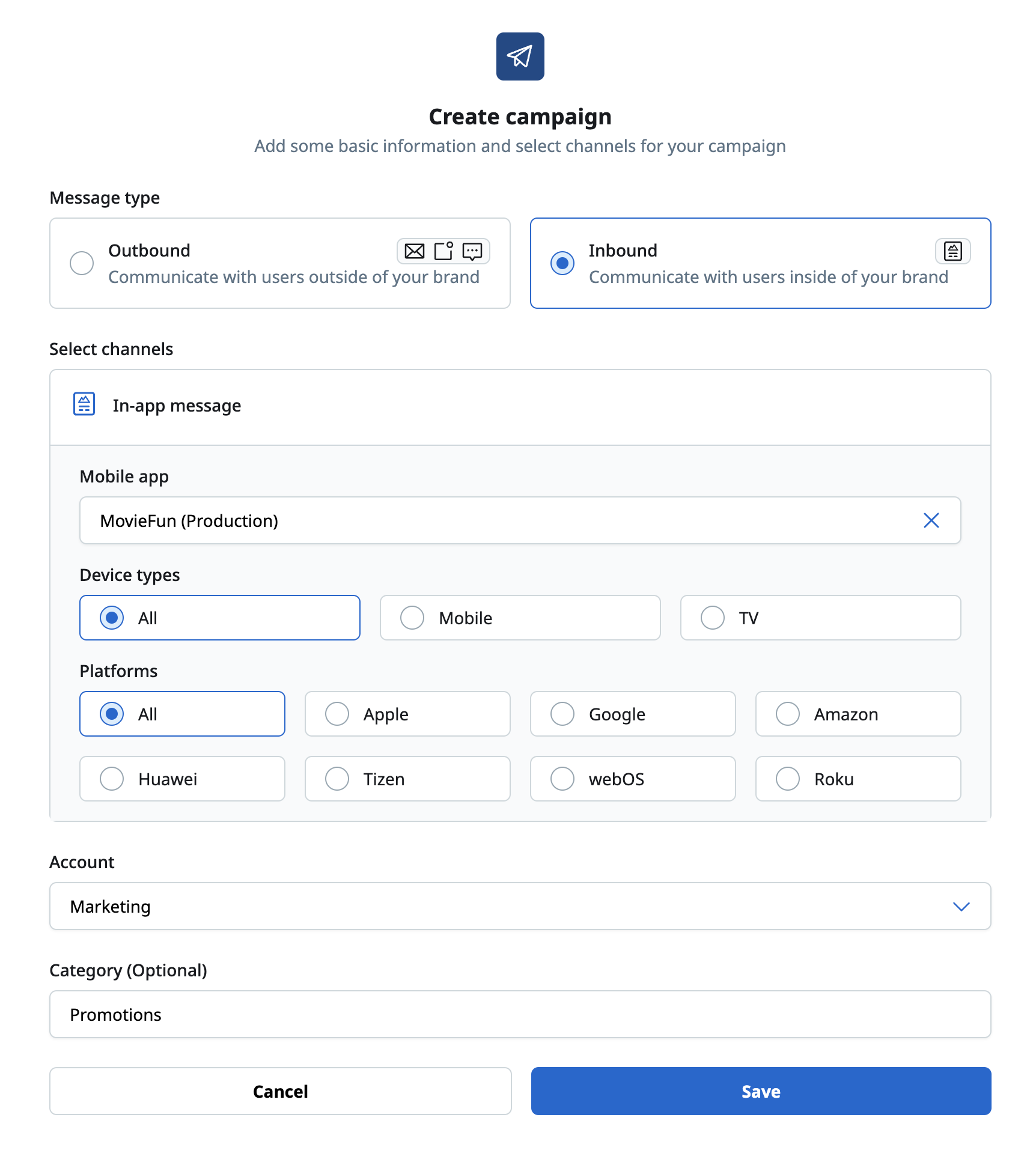Viewport: 1036px width, 1153px height.
Task: Click the blue In-app message channel icon
Action: 84,404
